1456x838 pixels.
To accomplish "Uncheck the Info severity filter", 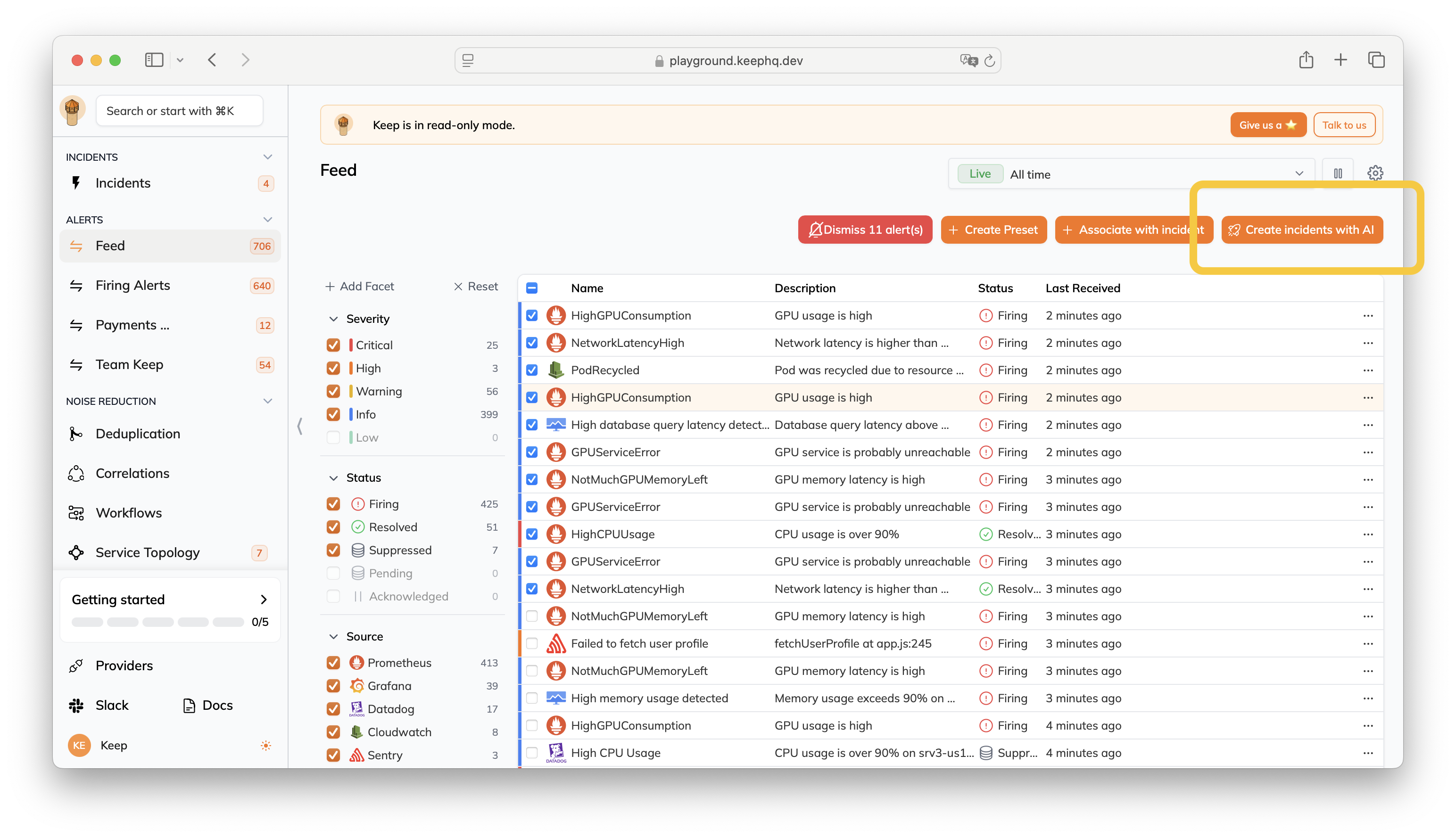I will (x=333, y=414).
